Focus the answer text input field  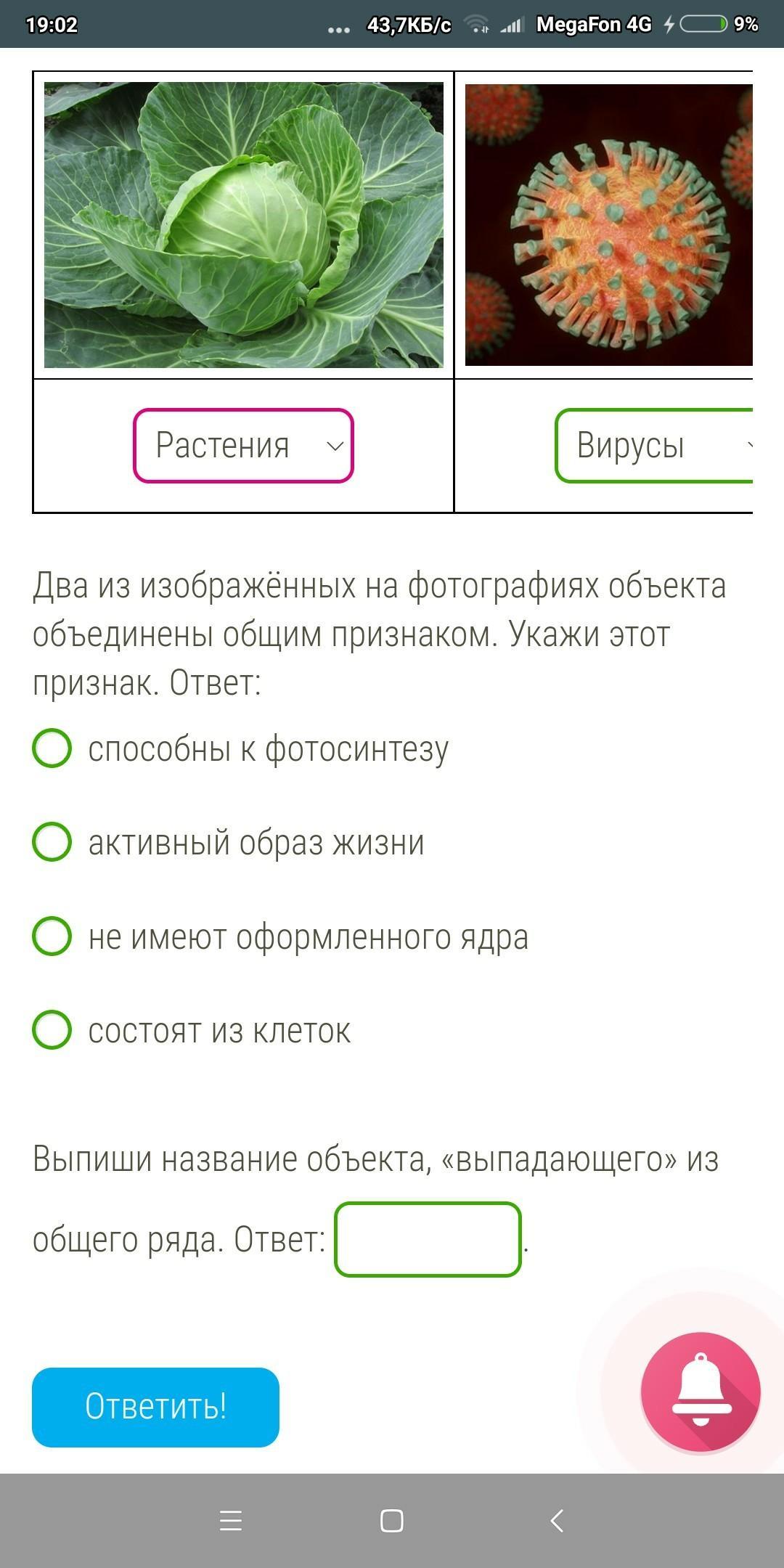point(428,1239)
